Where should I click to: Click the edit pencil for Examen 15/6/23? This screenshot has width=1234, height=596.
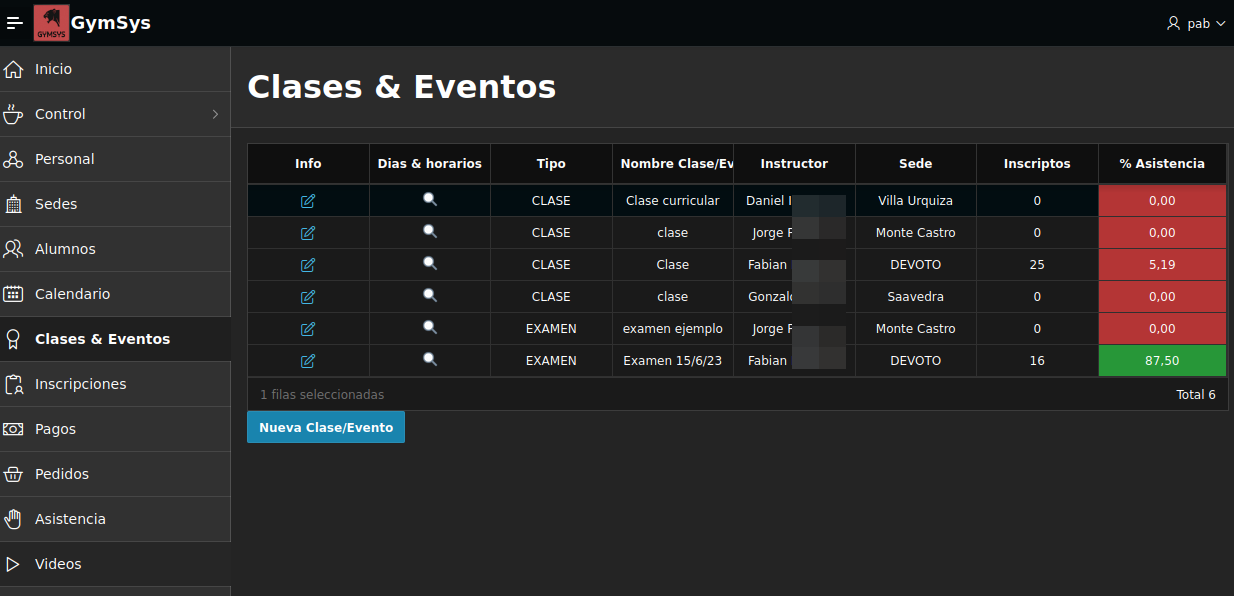308,360
